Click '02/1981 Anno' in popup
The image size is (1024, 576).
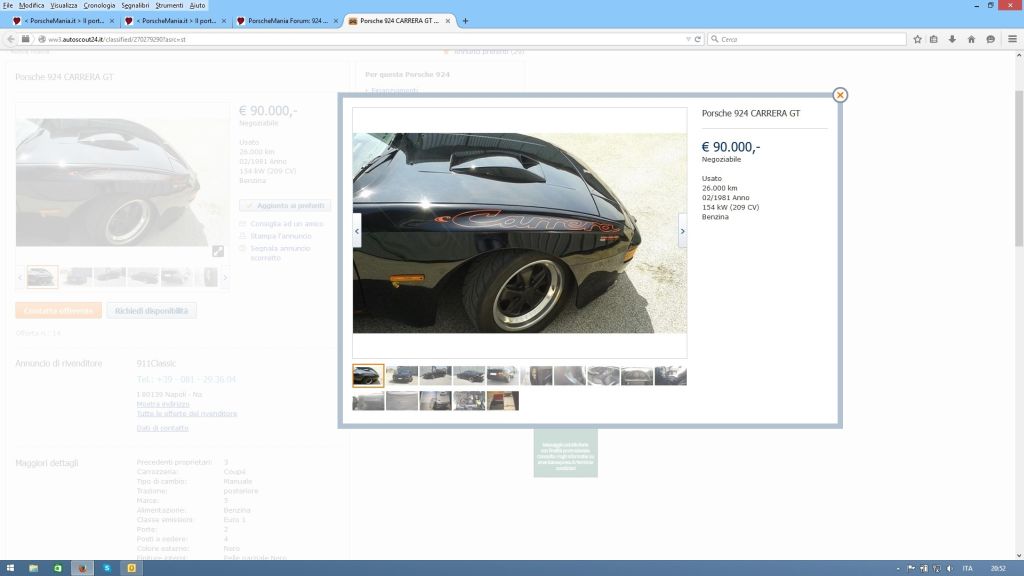pyautogui.click(x=726, y=197)
